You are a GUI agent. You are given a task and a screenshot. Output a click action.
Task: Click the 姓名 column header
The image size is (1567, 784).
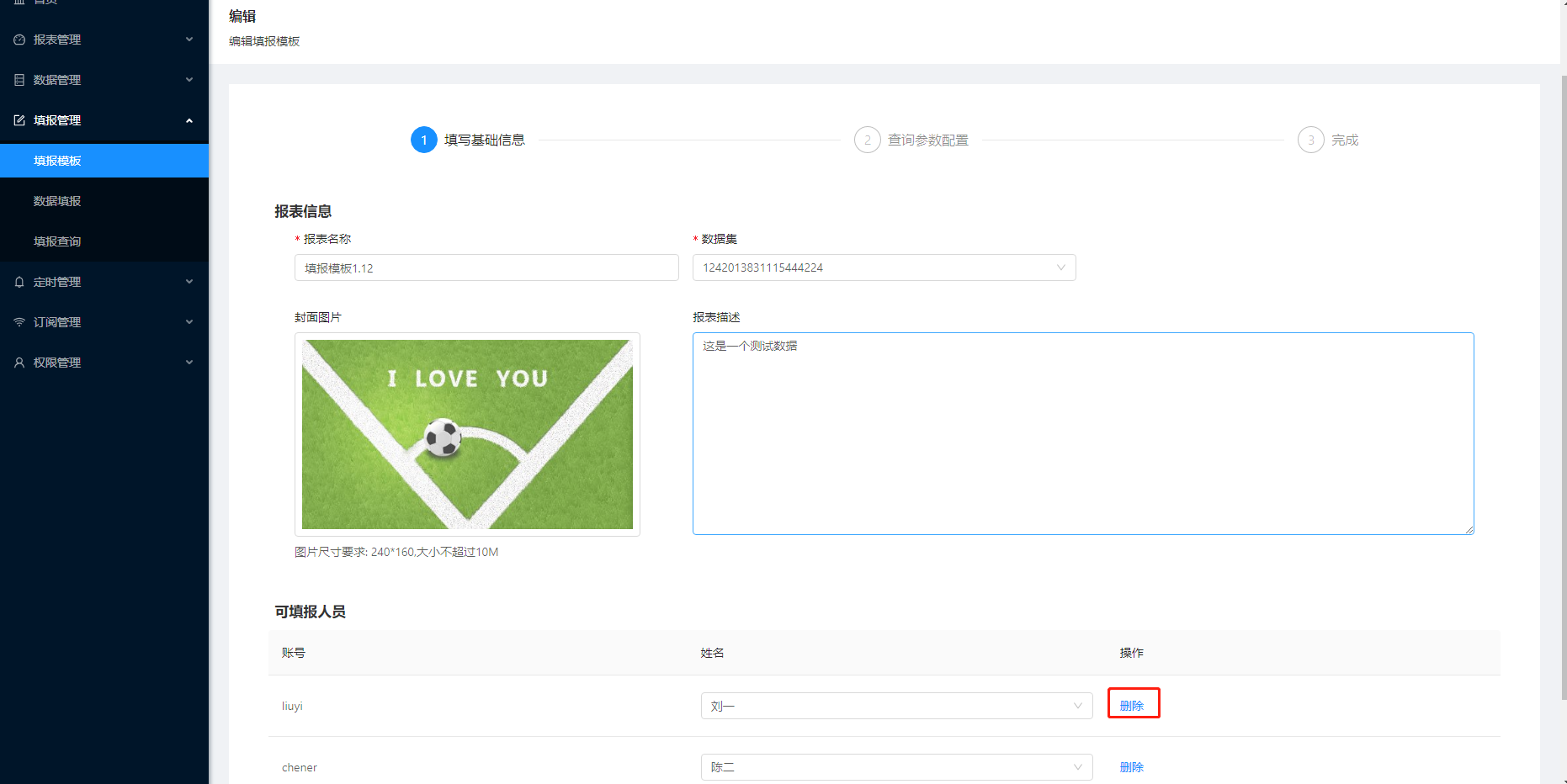coord(712,653)
